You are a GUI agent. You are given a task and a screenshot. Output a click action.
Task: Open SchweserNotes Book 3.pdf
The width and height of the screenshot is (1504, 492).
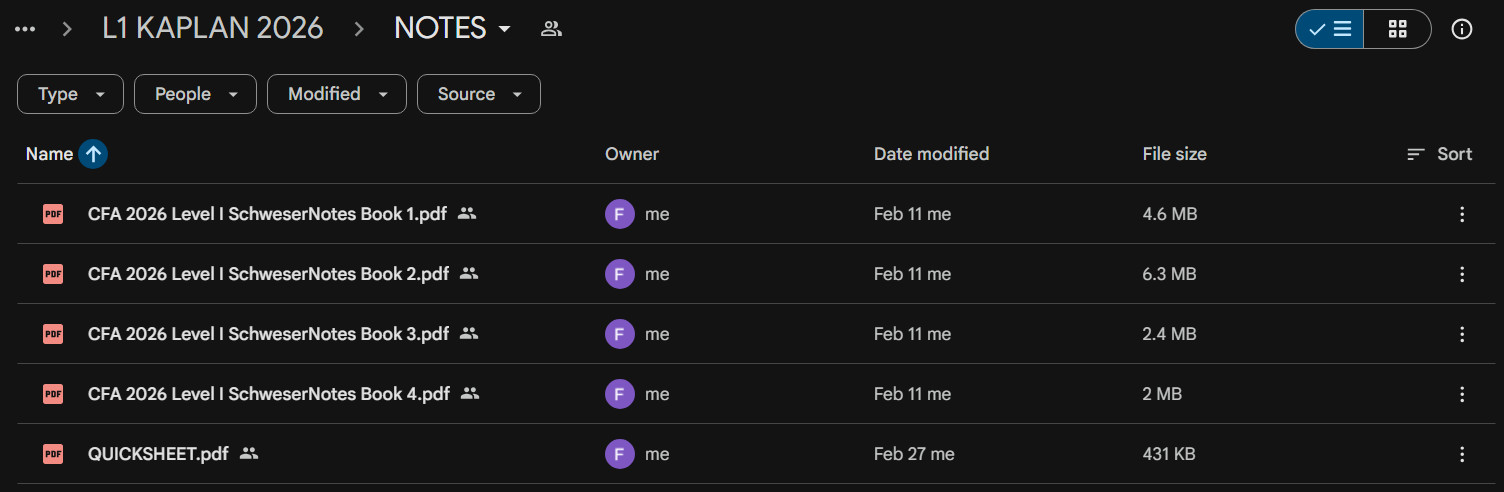[269, 334]
